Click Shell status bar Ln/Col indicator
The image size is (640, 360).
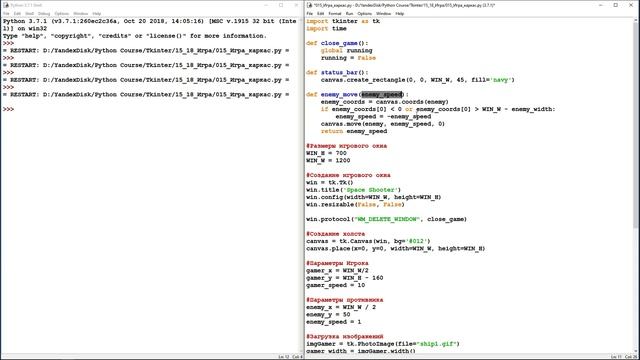291,357
